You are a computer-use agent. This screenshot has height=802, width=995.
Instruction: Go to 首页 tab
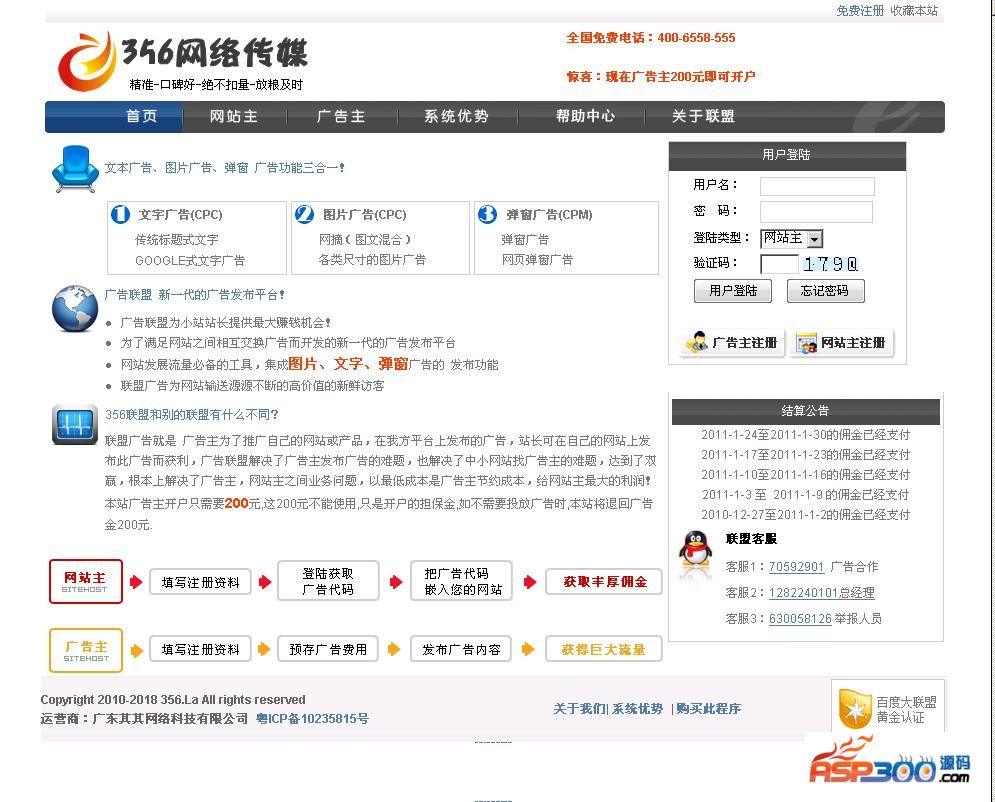tap(141, 117)
